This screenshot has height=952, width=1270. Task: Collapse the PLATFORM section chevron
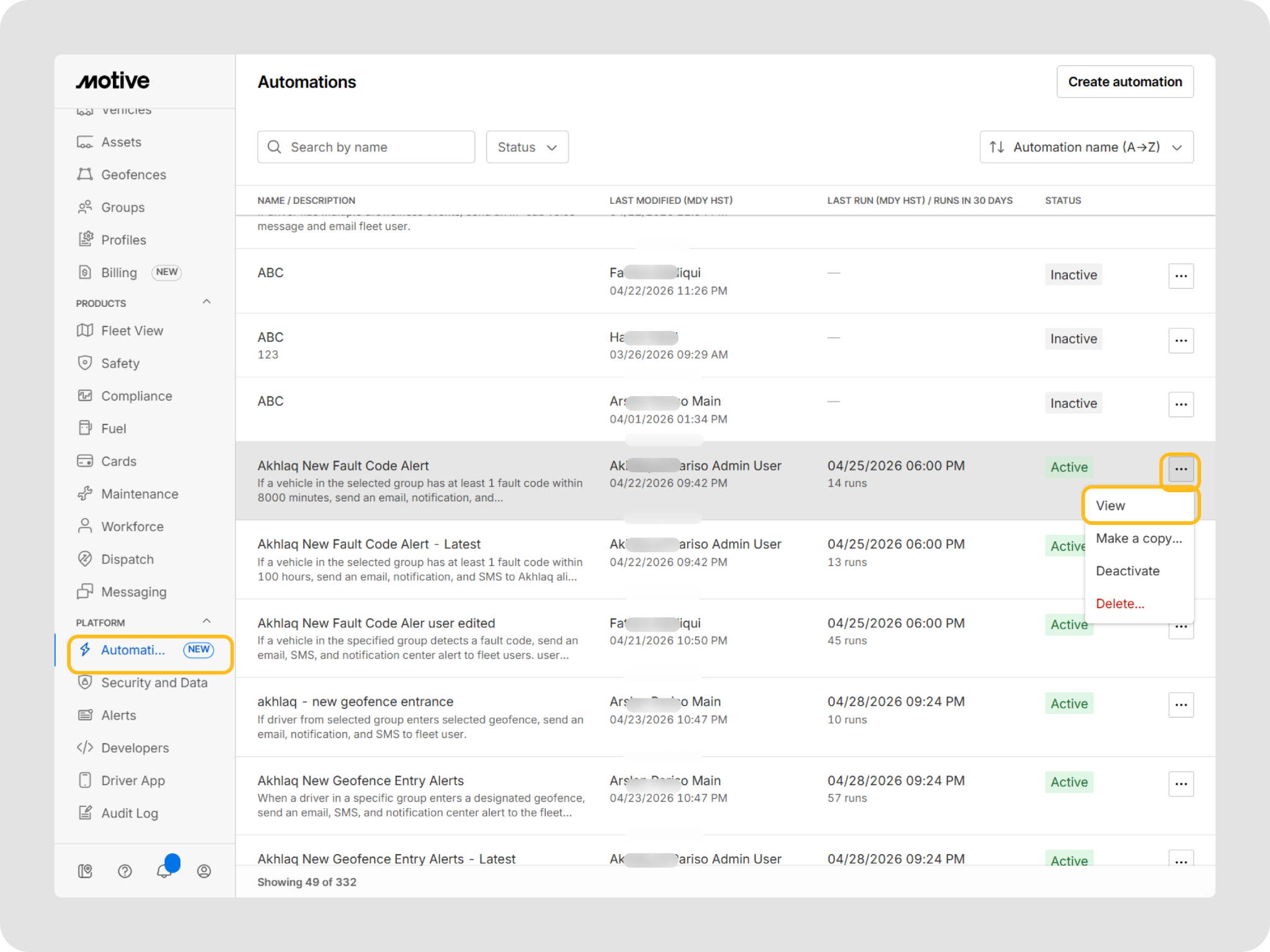206,621
